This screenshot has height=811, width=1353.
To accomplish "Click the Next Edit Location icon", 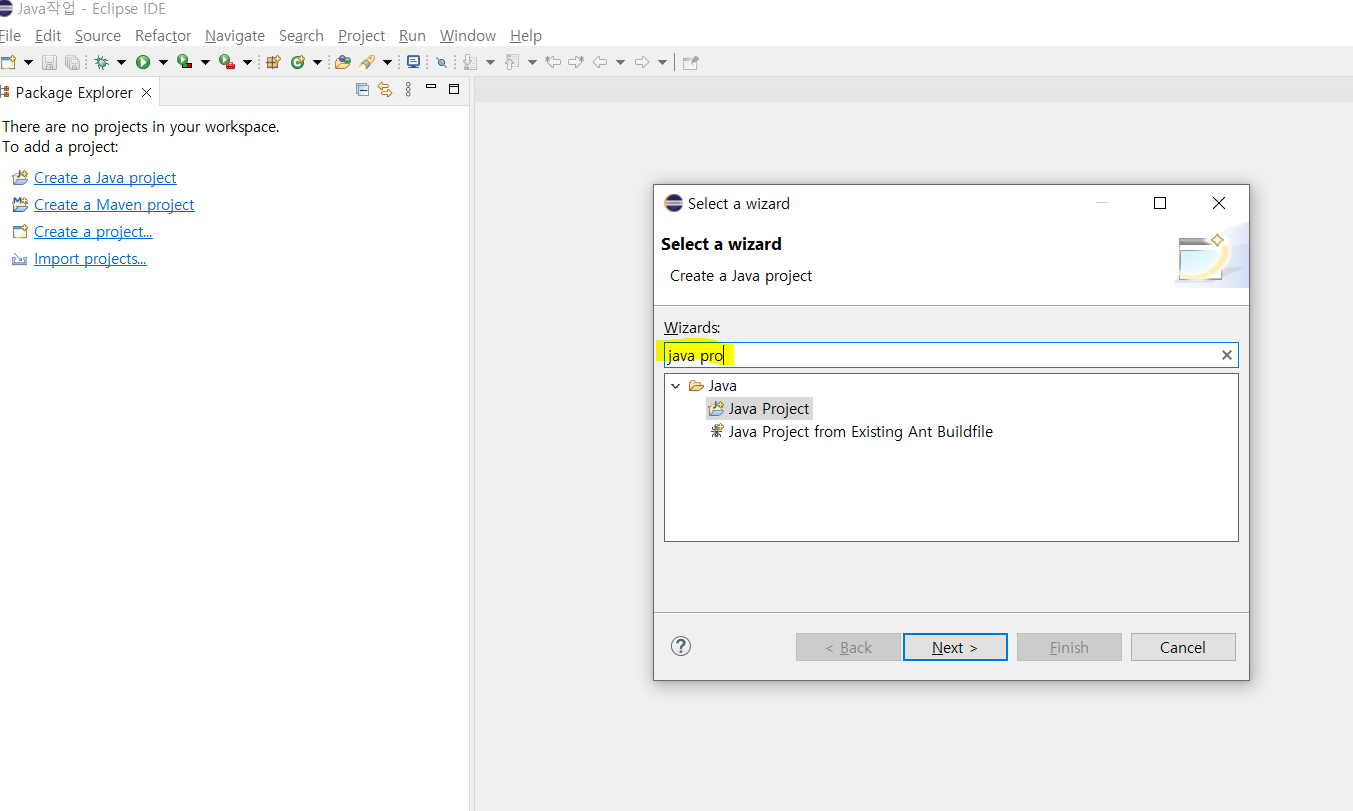I will (x=576, y=62).
